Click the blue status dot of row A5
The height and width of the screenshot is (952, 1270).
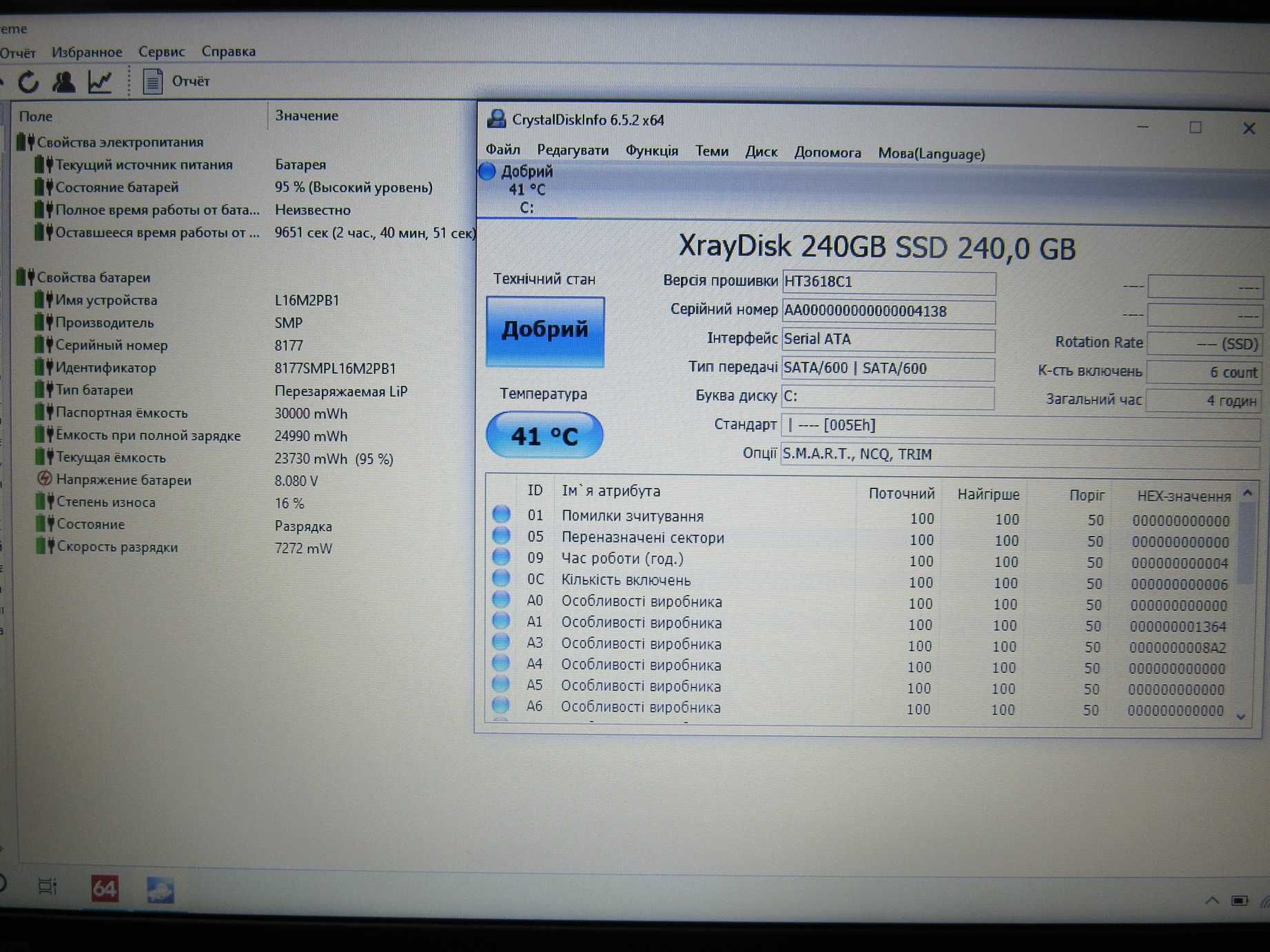(x=501, y=684)
